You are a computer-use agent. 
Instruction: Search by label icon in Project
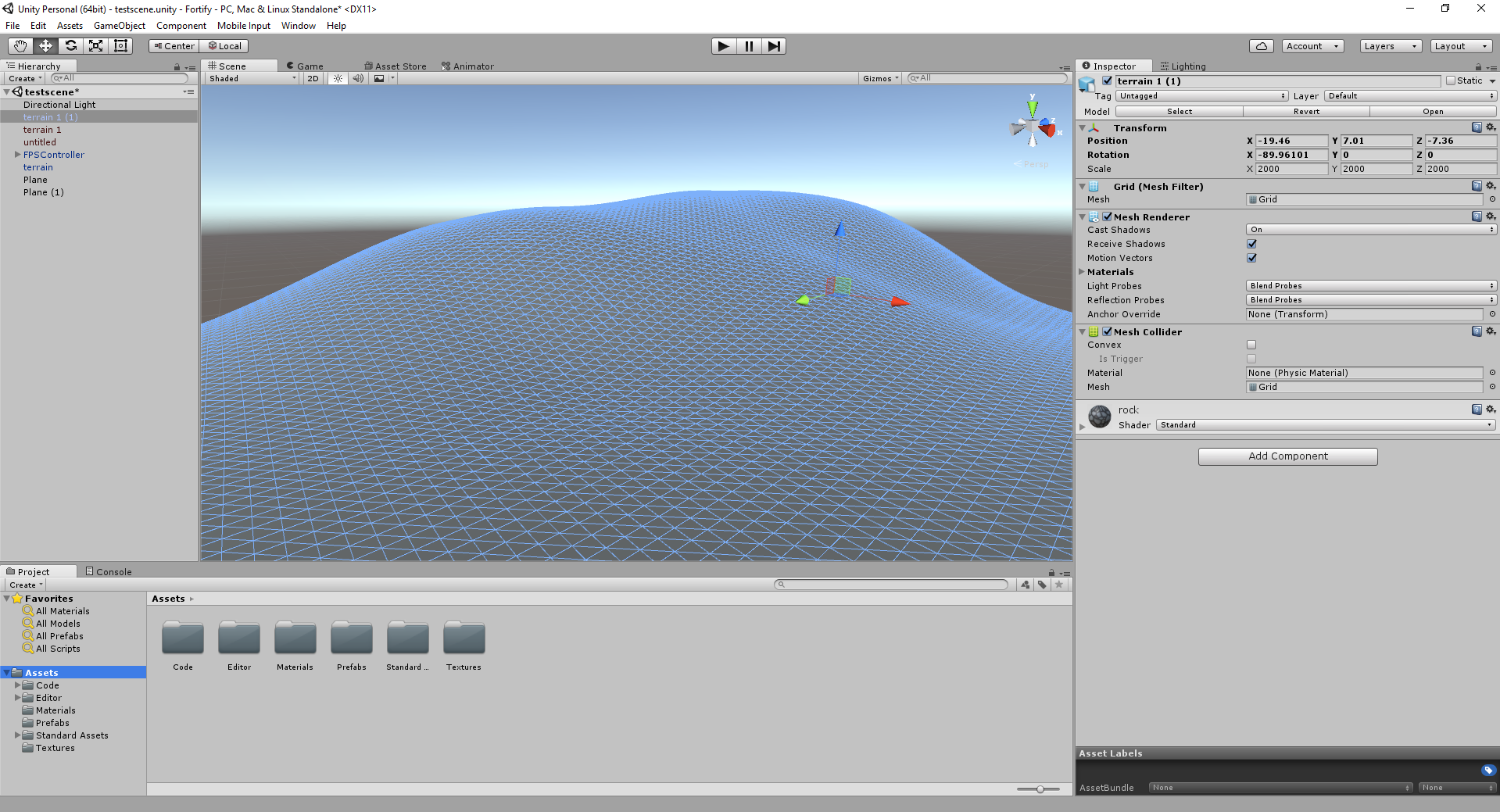pyautogui.click(x=1042, y=585)
